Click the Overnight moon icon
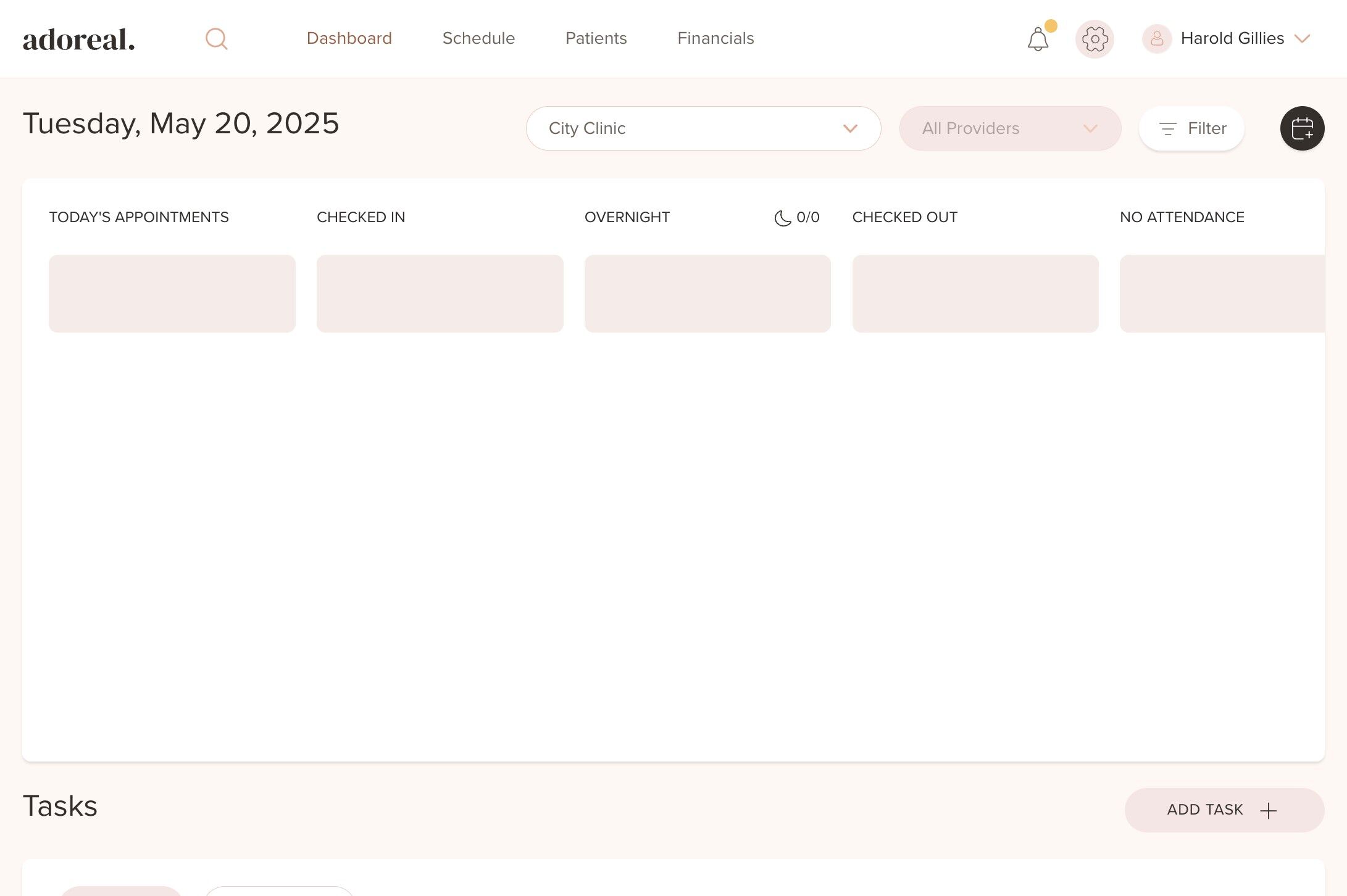The width and height of the screenshot is (1347, 896). [782, 218]
